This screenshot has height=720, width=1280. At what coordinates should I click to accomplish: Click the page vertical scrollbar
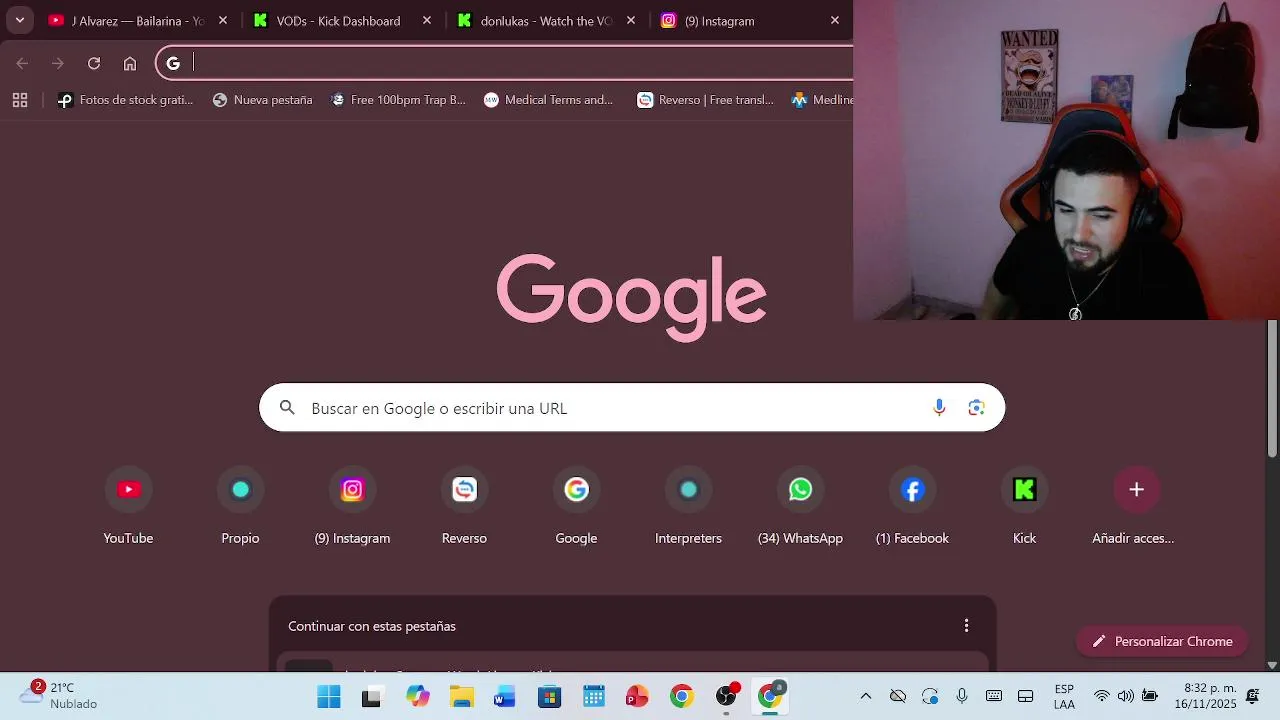(1272, 388)
